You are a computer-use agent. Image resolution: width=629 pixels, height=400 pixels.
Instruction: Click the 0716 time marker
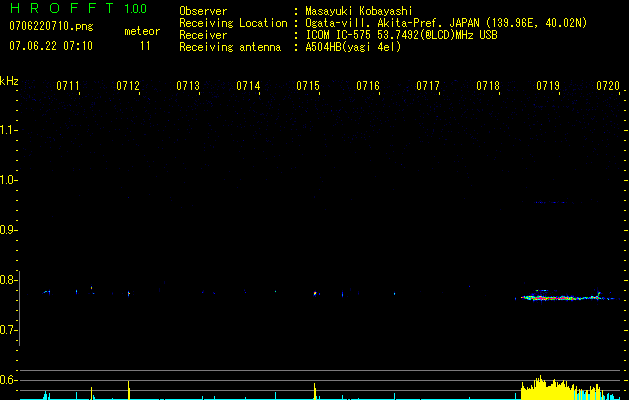coord(368,86)
